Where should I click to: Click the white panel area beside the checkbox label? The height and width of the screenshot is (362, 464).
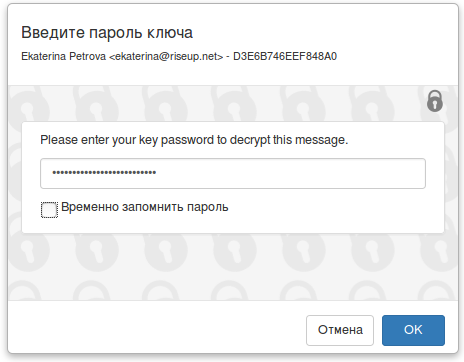click(x=333, y=208)
